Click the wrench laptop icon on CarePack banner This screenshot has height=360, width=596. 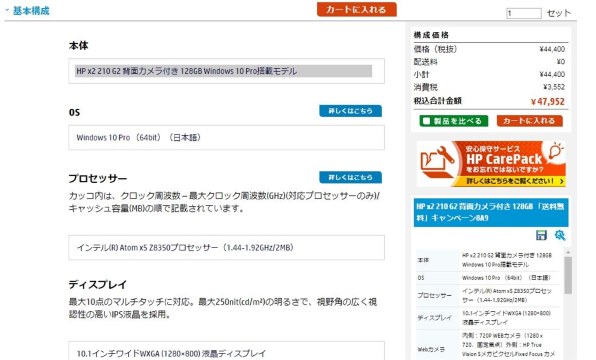[x=437, y=162]
